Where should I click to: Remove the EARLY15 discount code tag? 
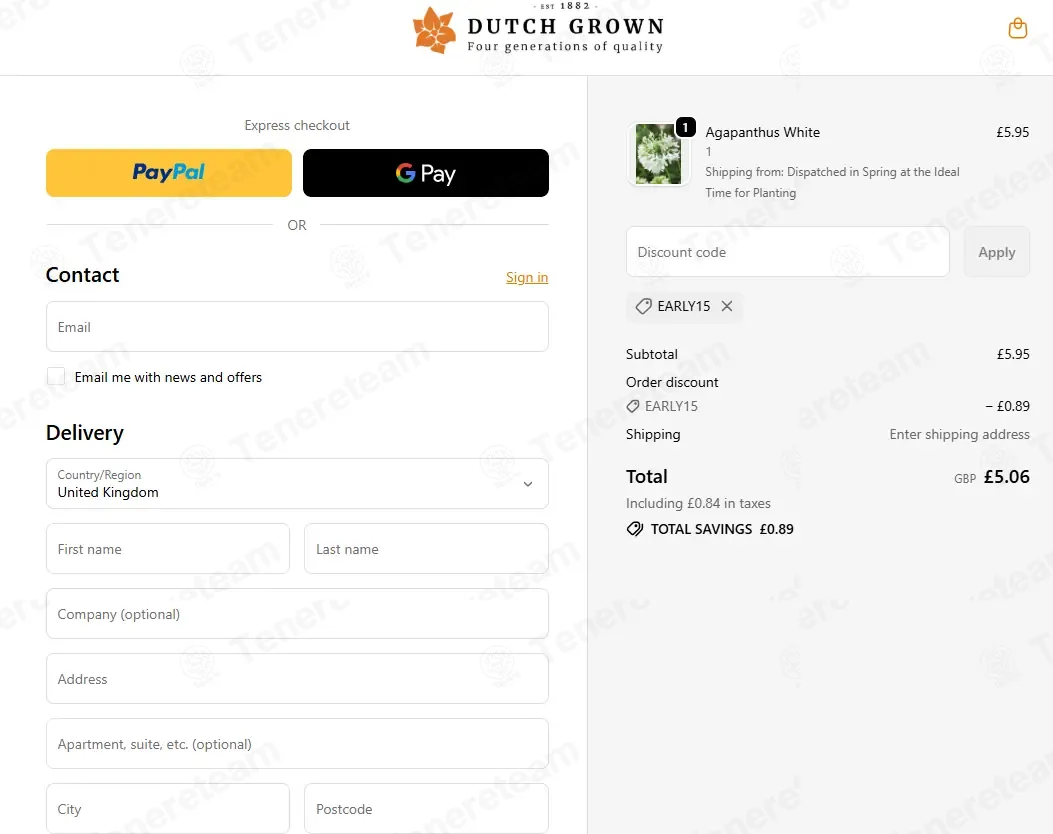coord(727,306)
